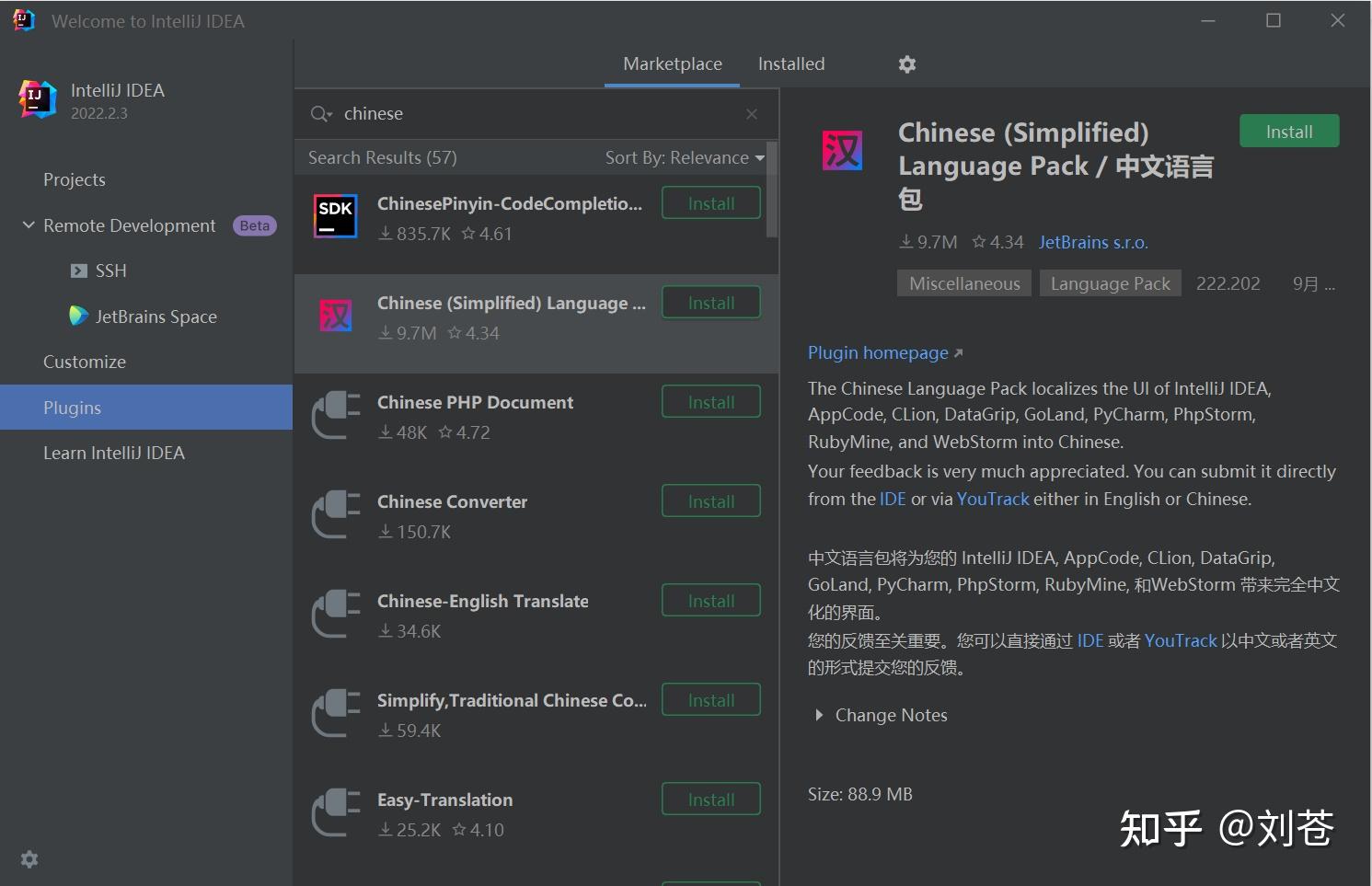Image resolution: width=1372 pixels, height=886 pixels.
Task: Click the search magnifier in the plugin search bar
Action: pos(320,113)
